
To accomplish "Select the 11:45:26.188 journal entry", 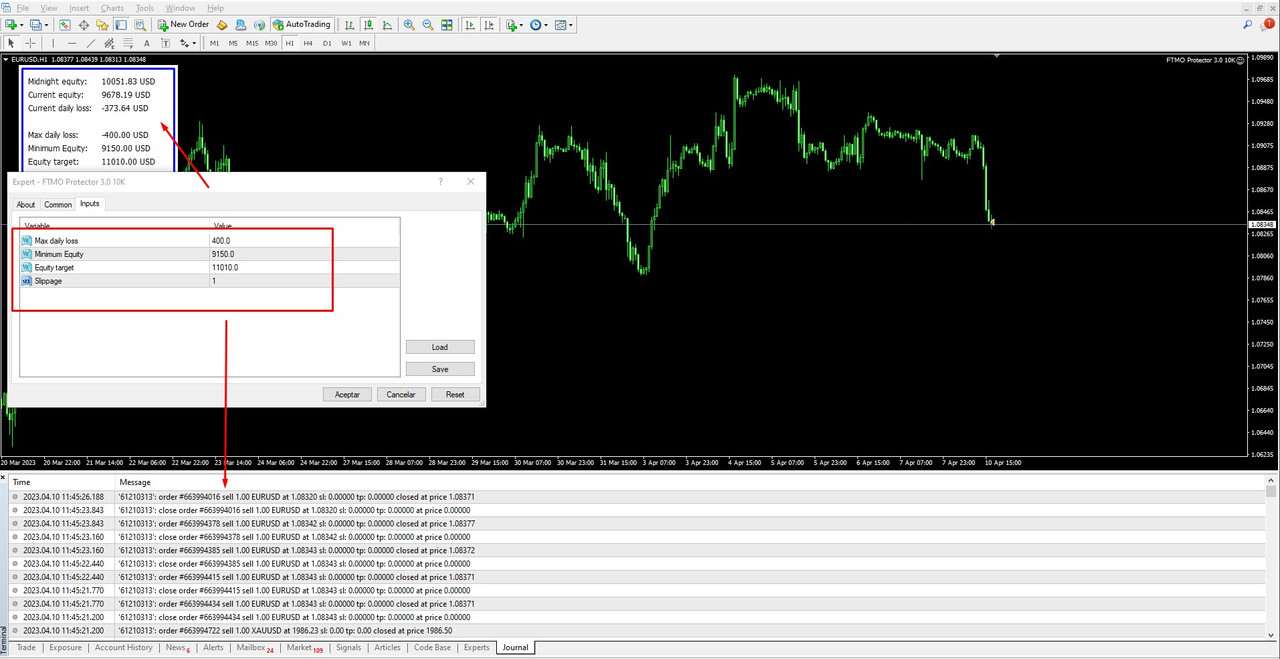I will click(x=635, y=496).
